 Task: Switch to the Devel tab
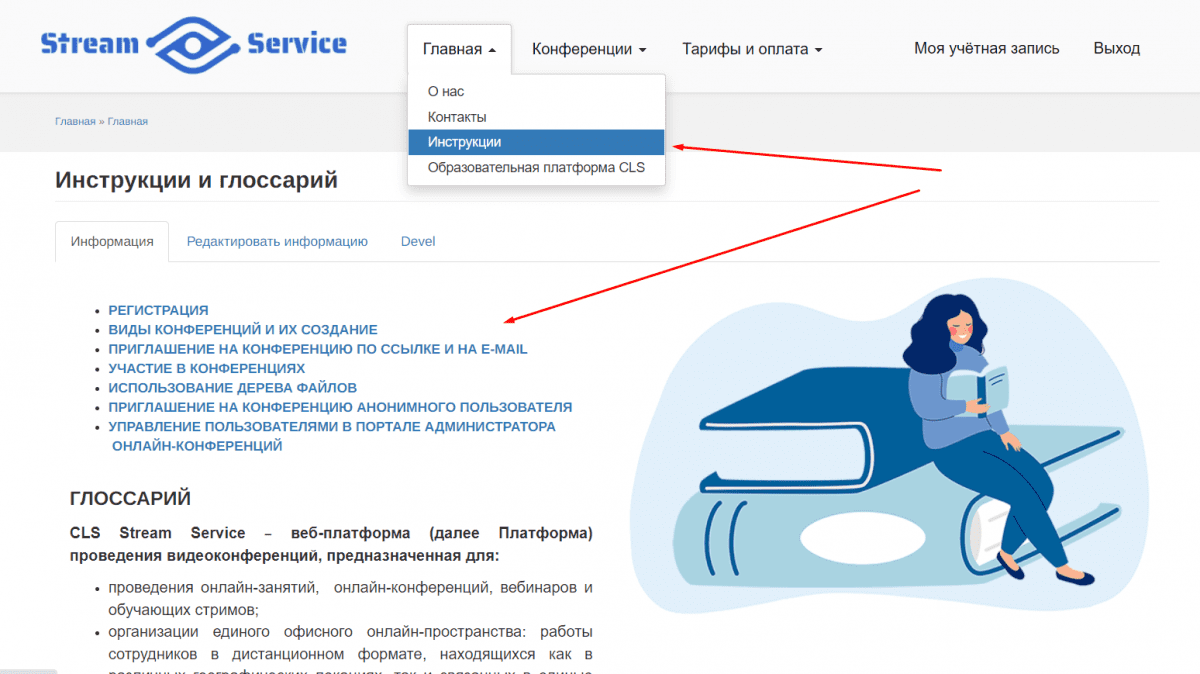point(418,241)
